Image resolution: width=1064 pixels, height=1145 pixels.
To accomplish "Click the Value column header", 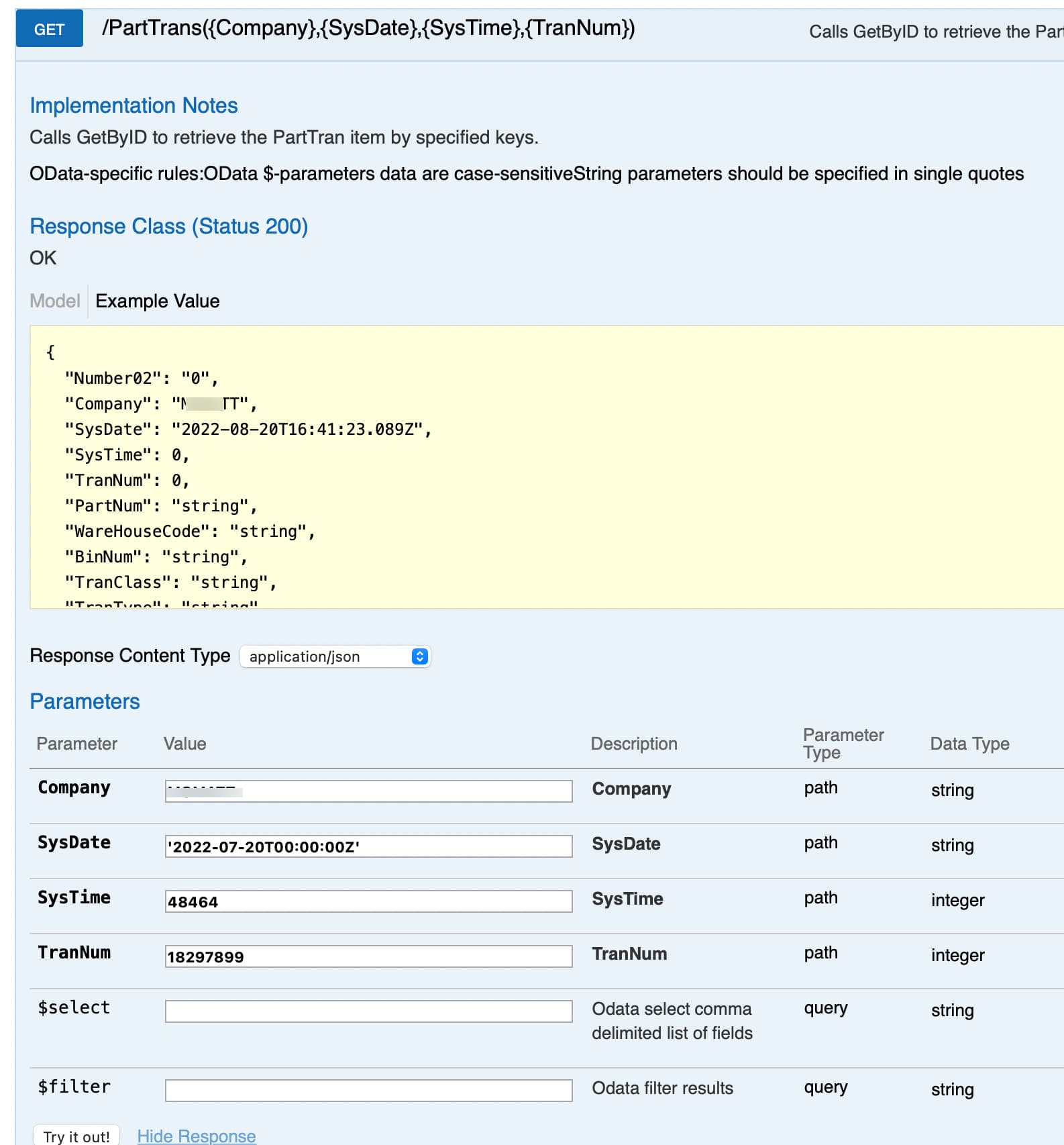I will coord(185,744).
